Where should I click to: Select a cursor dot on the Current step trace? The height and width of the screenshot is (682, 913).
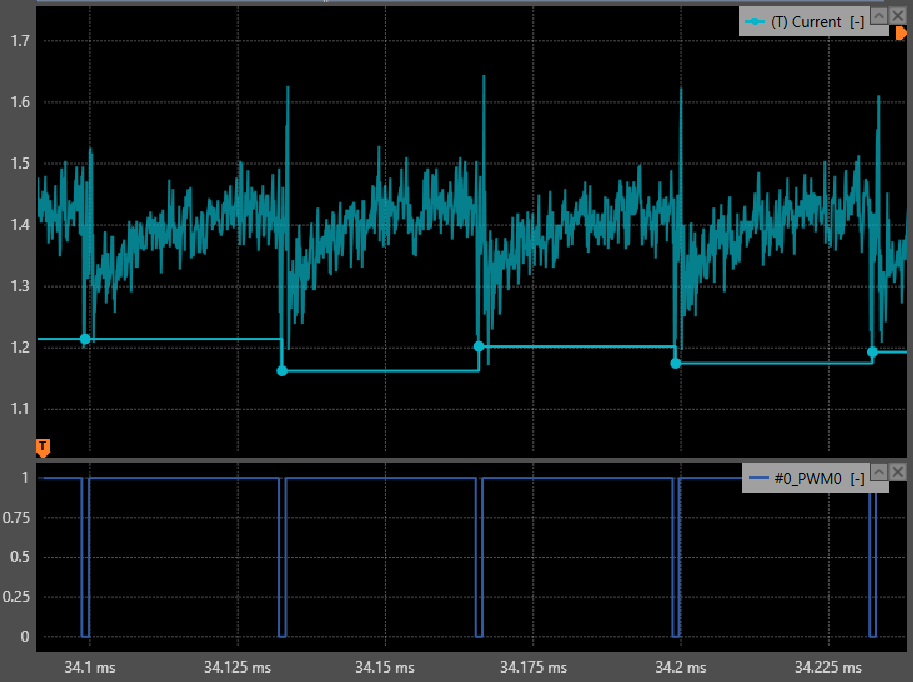pos(84,338)
